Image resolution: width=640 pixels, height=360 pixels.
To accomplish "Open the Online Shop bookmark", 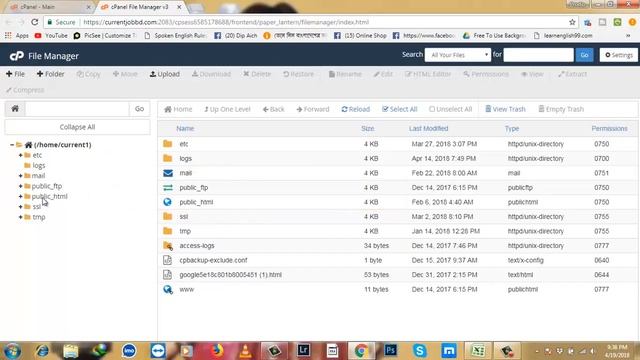I will [x=360, y=36].
